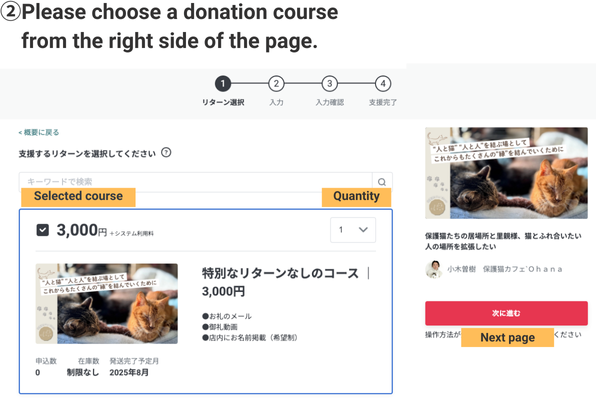600x414 pixels.
Task: Click the キーワードで検索 search field
Action: coord(195,181)
